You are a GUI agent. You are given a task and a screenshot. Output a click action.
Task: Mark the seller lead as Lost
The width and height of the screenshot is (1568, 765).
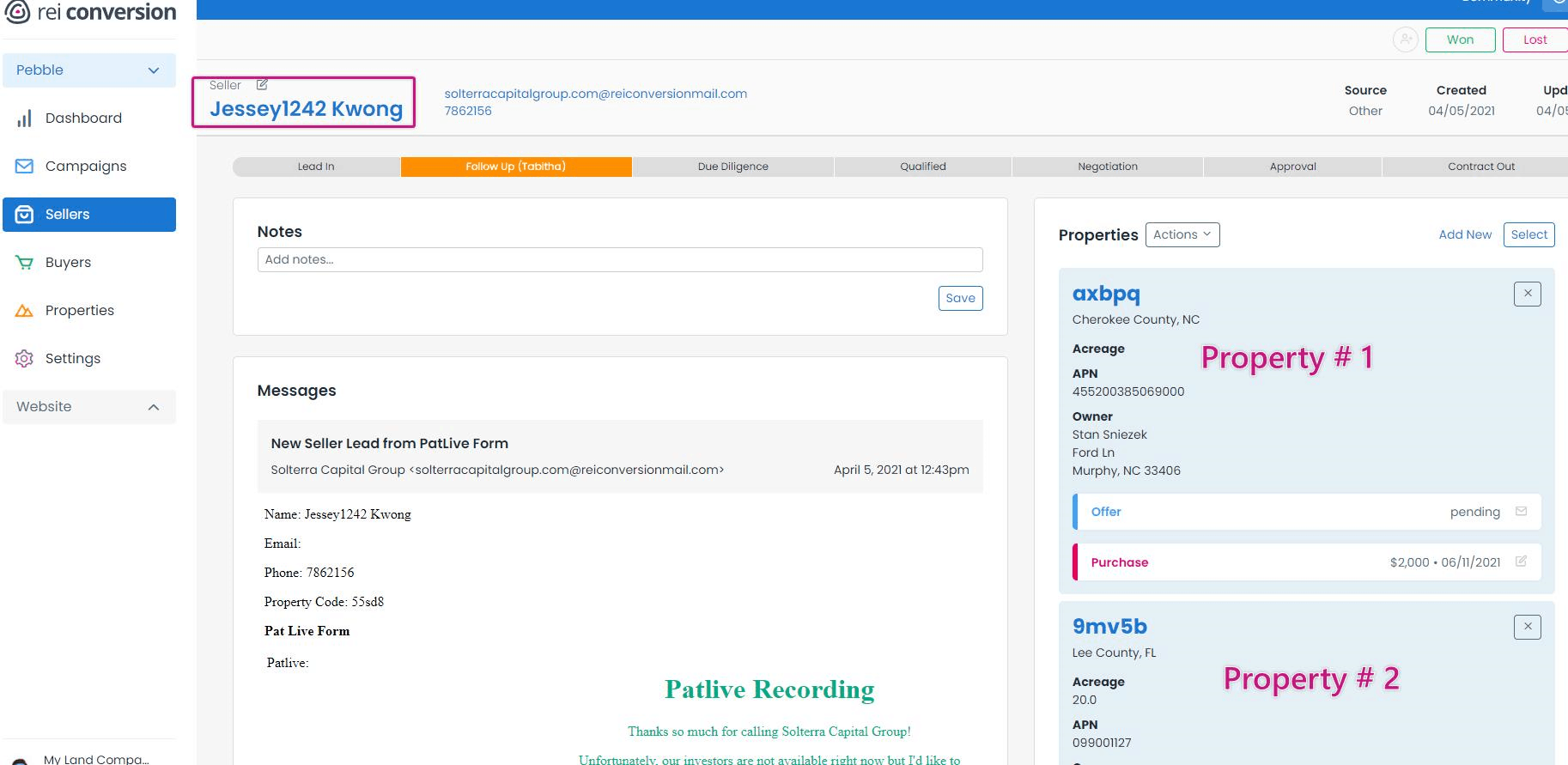pos(1535,39)
